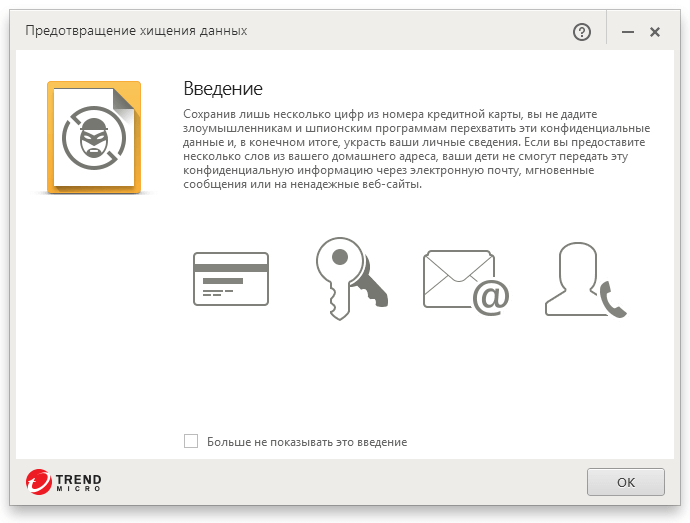The width and height of the screenshot is (690, 523).
Task: Click the 'Больше не показывать это введение' label
Action: pyautogui.click(x=307, y=442)
